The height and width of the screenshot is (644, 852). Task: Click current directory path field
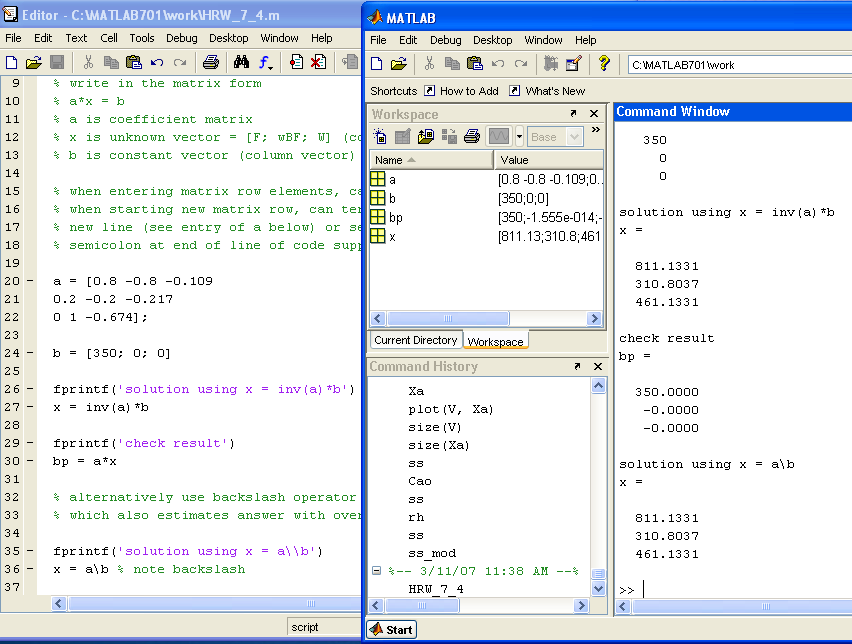pos(739,65)
